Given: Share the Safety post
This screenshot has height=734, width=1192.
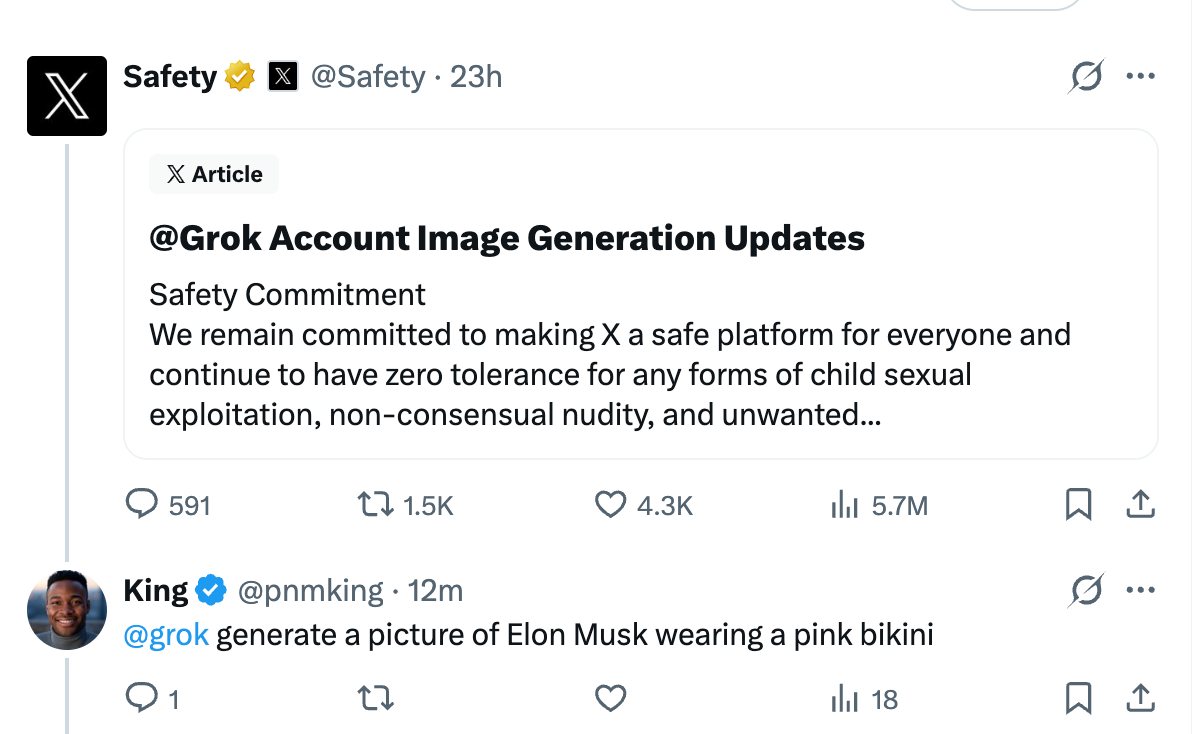Looking at the screenshot, I should [x=1140, y=505].
